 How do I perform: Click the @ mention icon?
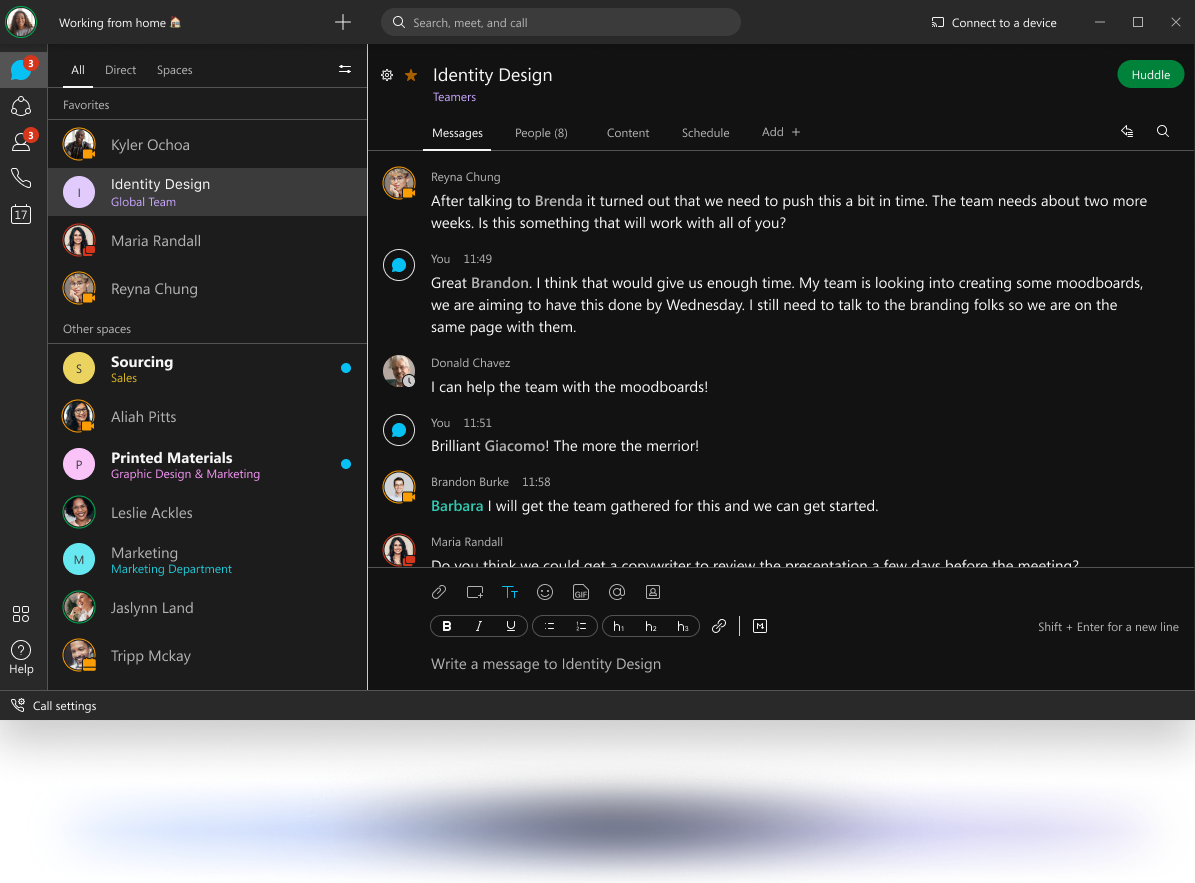617,592
